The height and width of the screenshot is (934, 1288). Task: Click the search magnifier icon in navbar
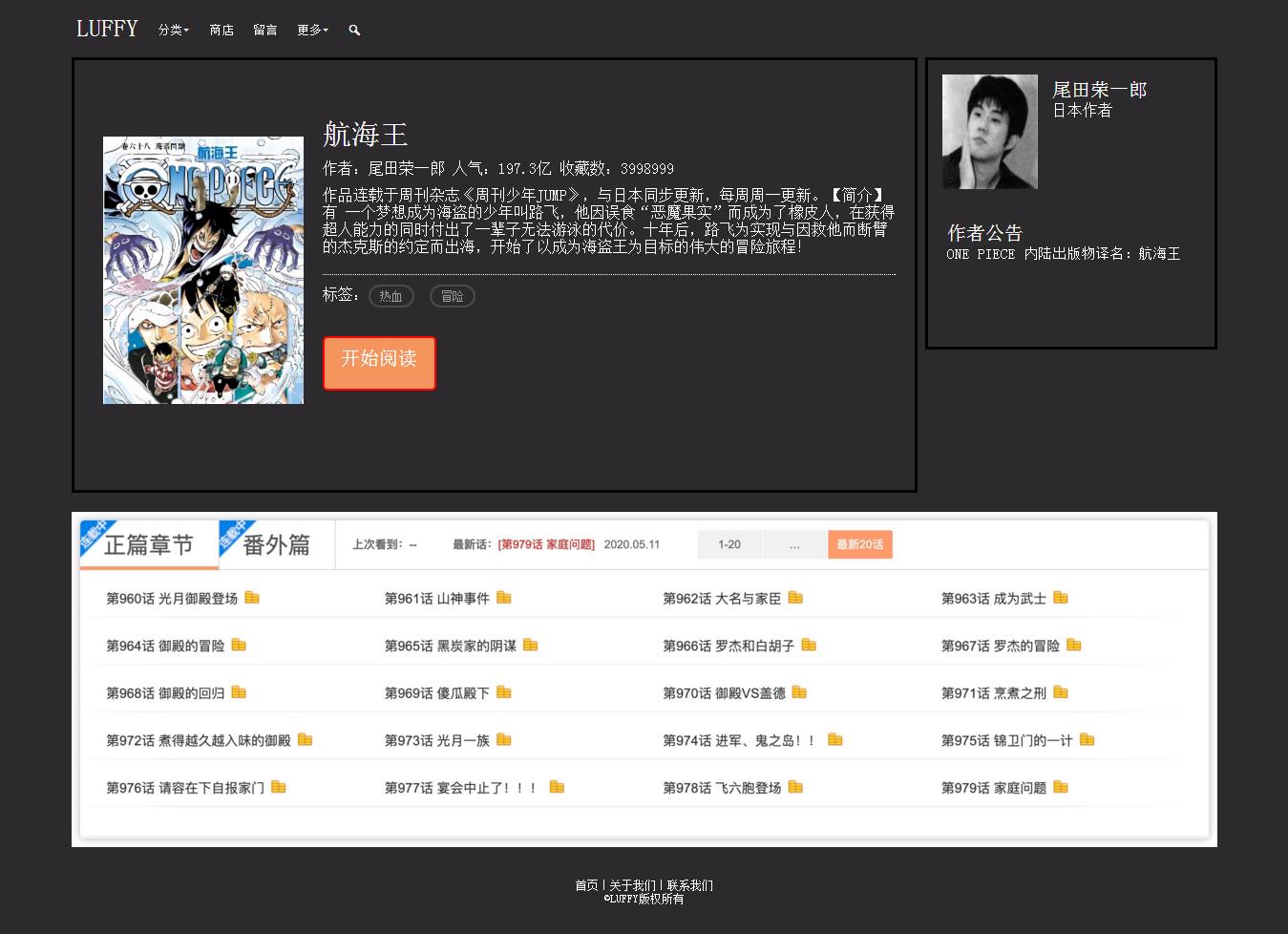pos(354,31)
